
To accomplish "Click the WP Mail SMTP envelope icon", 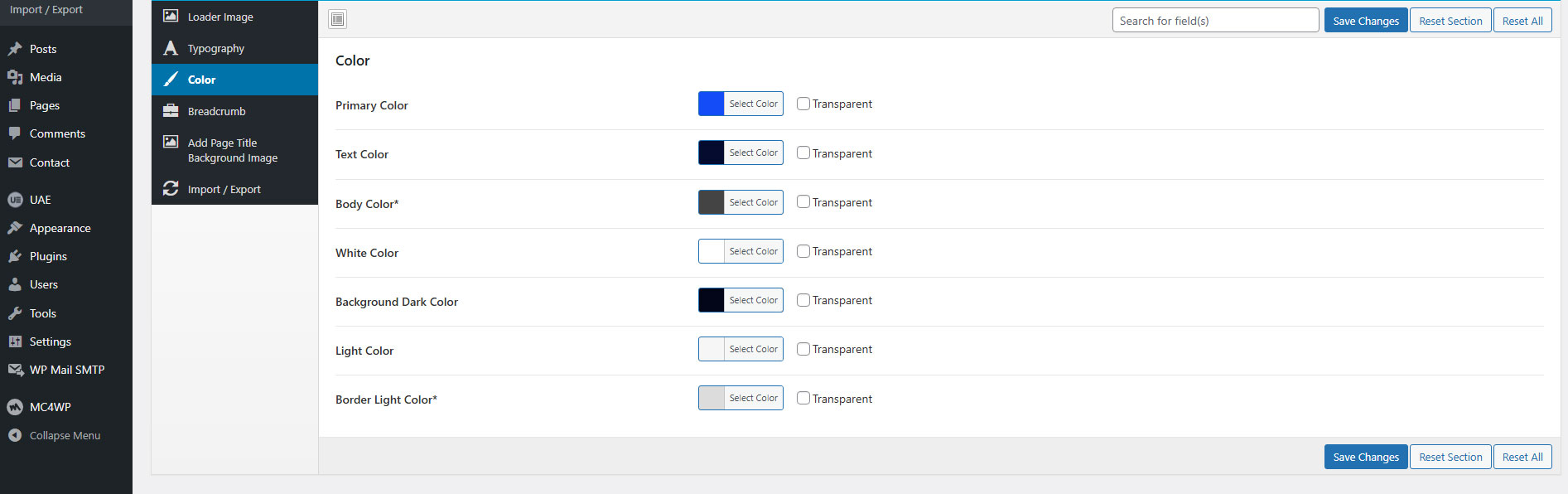I will pyautogui.click(x=15, y=370).
